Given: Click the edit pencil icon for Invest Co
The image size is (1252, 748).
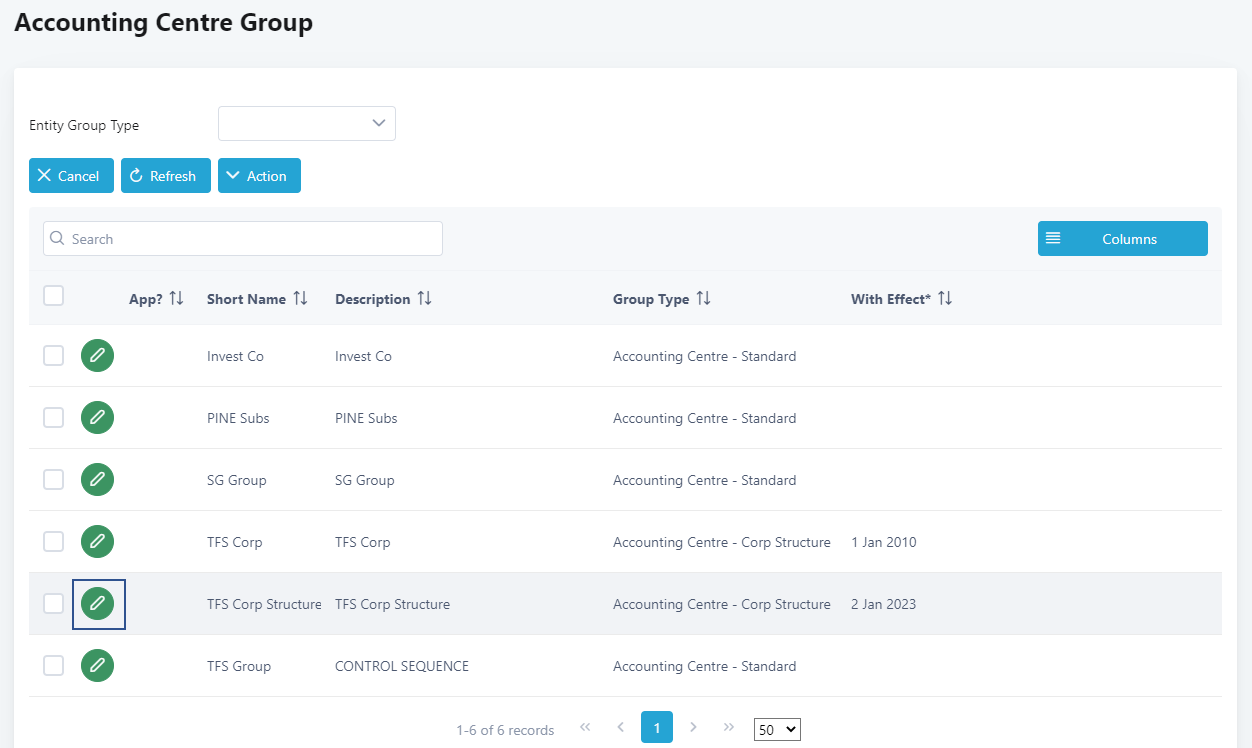Looking at the screenshot, I should pyautogui.click(x=97, y=356).
